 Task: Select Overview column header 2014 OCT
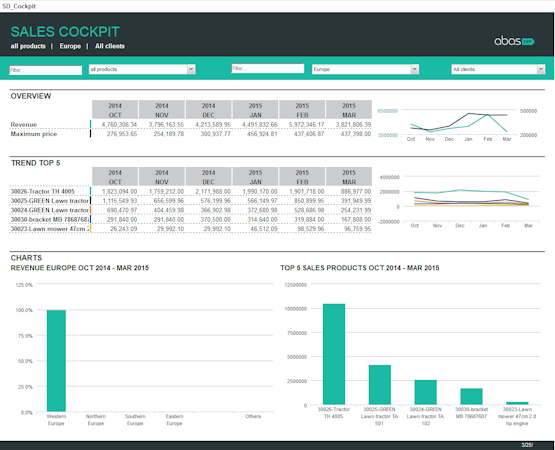tap(115, 110)
